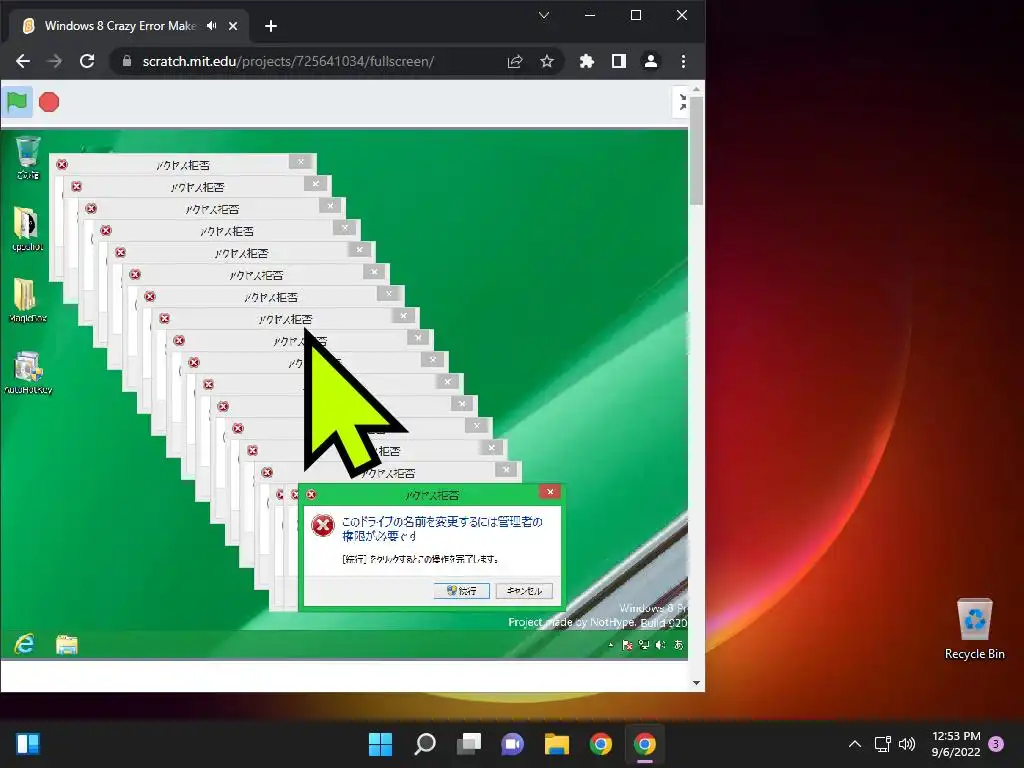Show hidden icons in the simulated tray
The image size is (1024, 768).
[611, 645]
